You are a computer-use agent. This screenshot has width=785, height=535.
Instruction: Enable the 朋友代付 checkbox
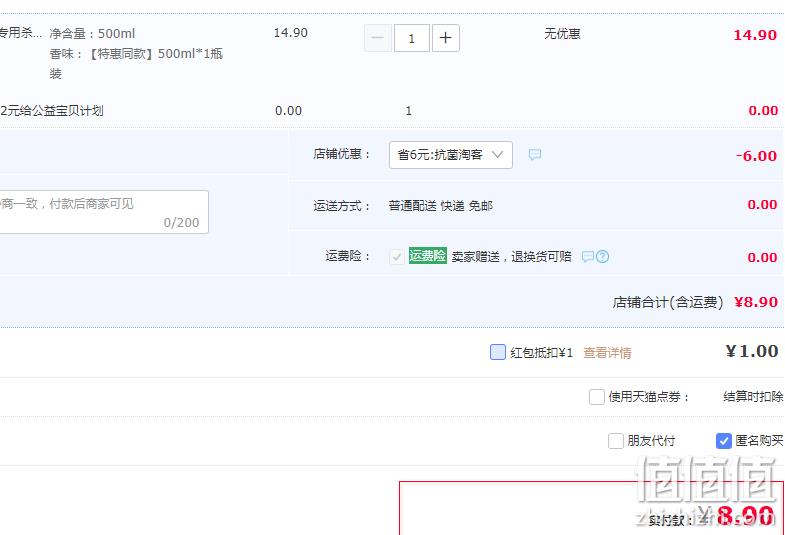click(616, 441)
